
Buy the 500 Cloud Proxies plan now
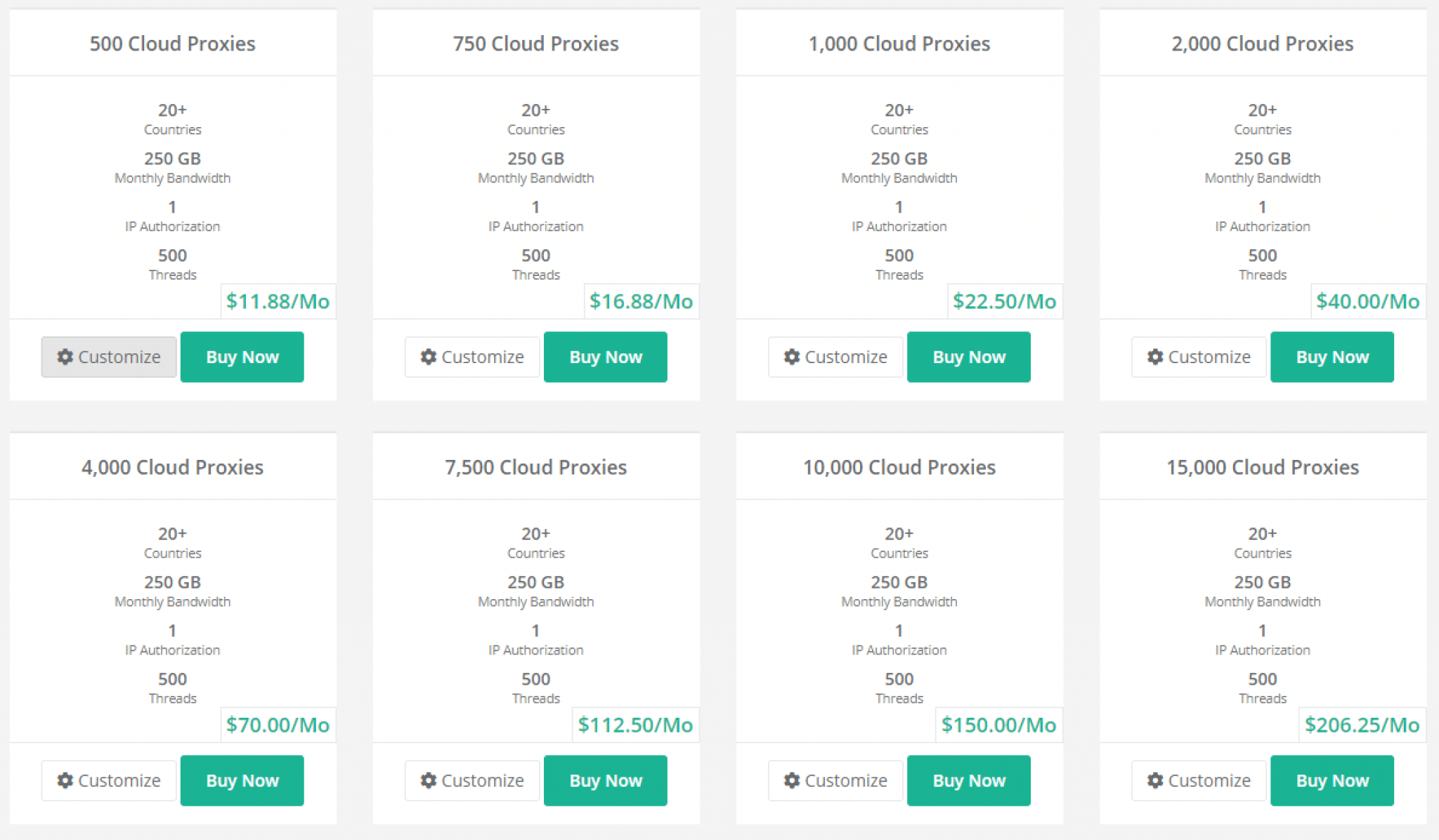point(242,357)
